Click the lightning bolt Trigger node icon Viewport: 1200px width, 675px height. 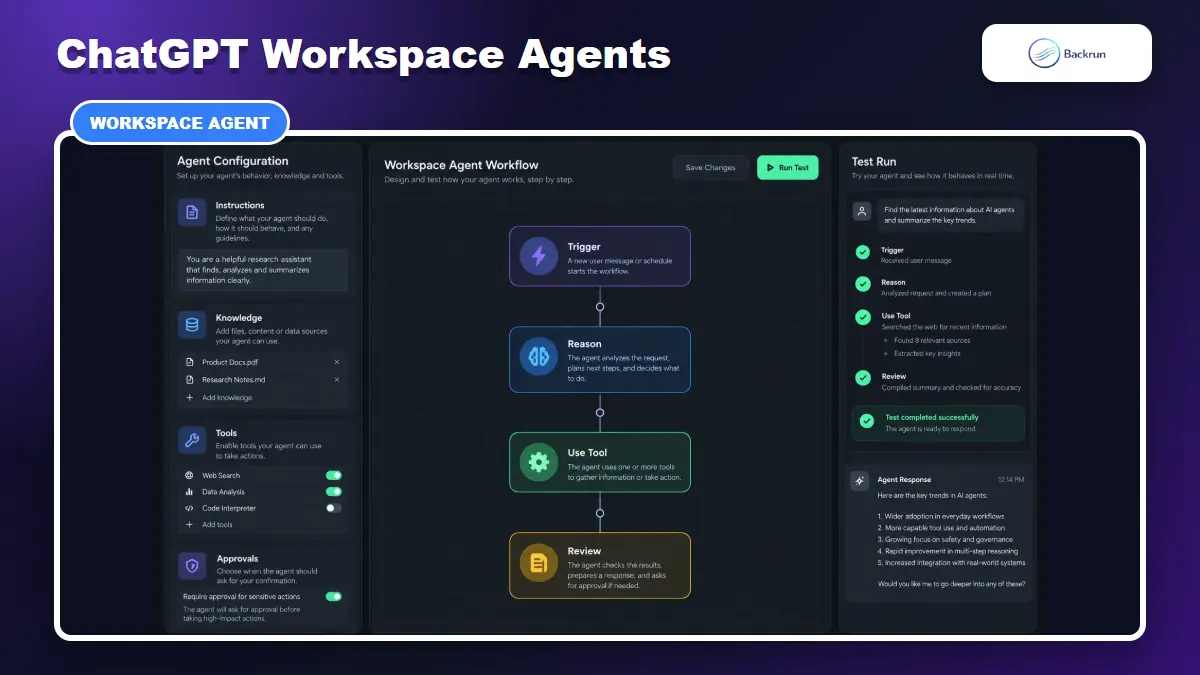(539, 256)
